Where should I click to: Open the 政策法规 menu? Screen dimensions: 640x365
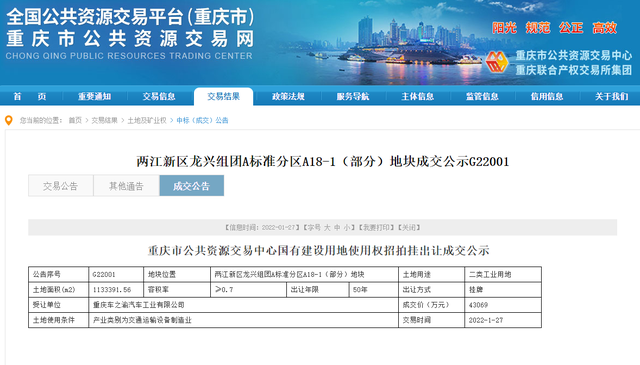[288, 97]
